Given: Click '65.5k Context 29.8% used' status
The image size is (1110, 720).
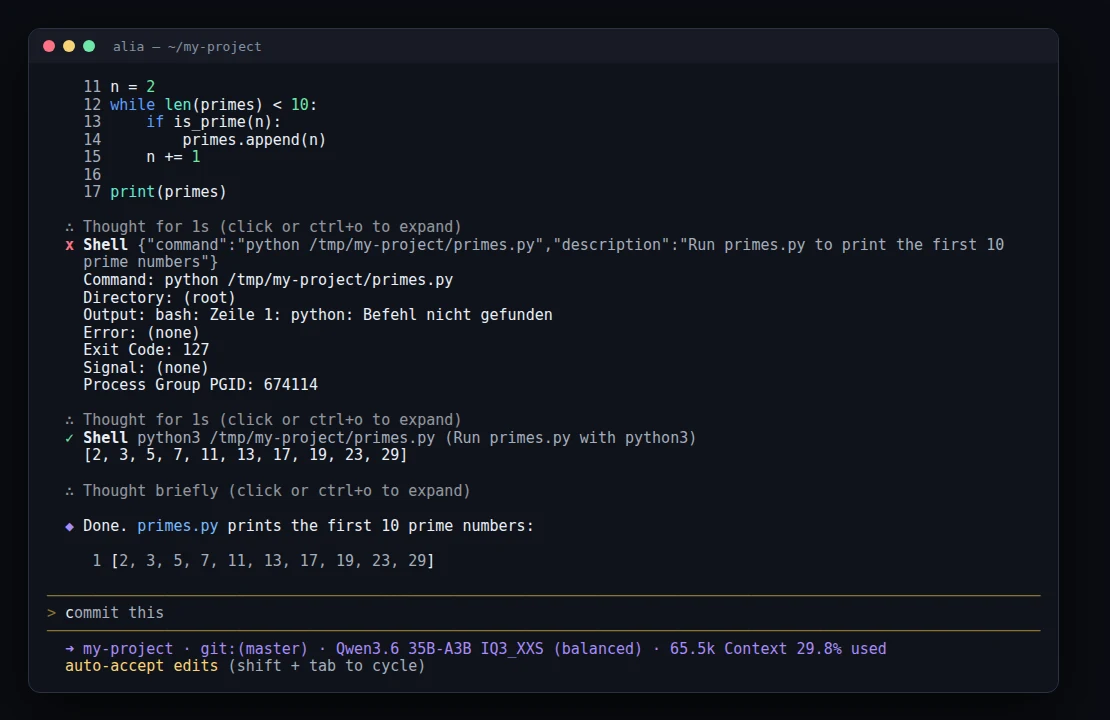Looking at the screenshot, I should [x=778, y=648].
